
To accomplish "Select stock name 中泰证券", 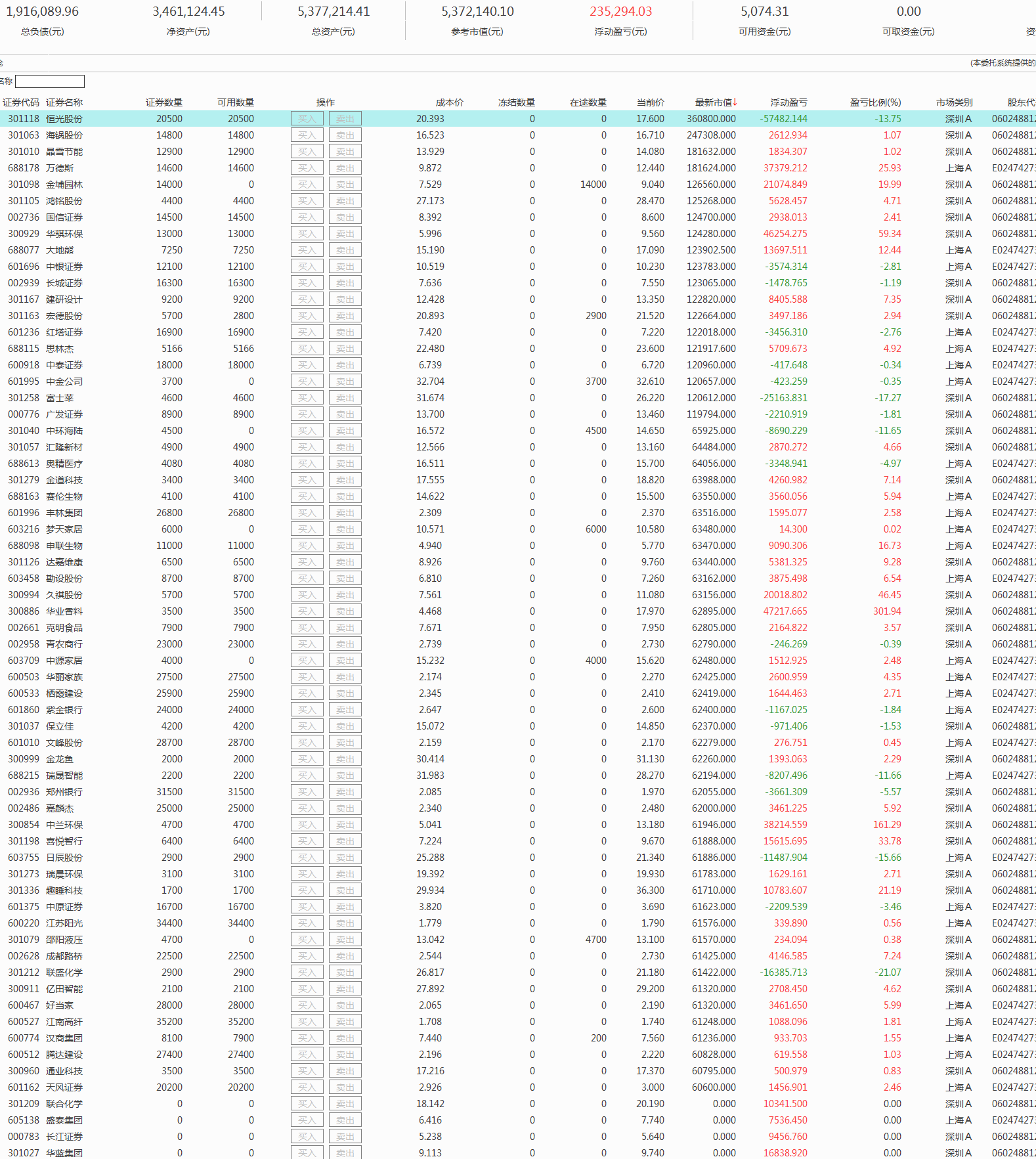I will pyautogui.click(x=64, y=365).
